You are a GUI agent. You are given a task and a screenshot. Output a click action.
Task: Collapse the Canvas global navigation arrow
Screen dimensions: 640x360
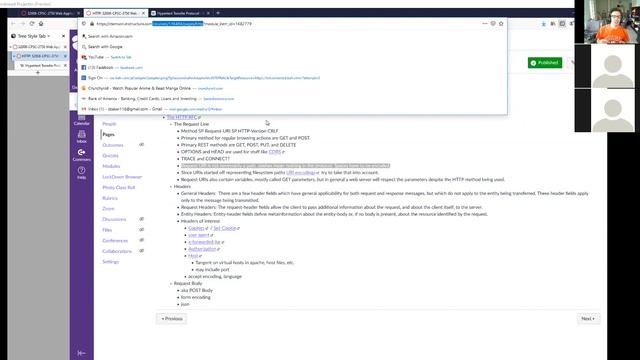[82, 353]
